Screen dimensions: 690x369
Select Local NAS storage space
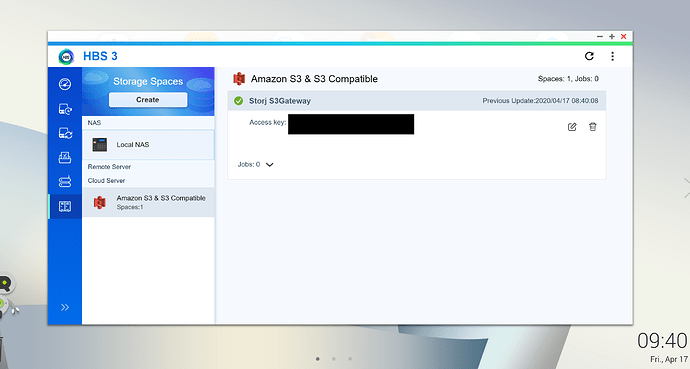(148, 145)
